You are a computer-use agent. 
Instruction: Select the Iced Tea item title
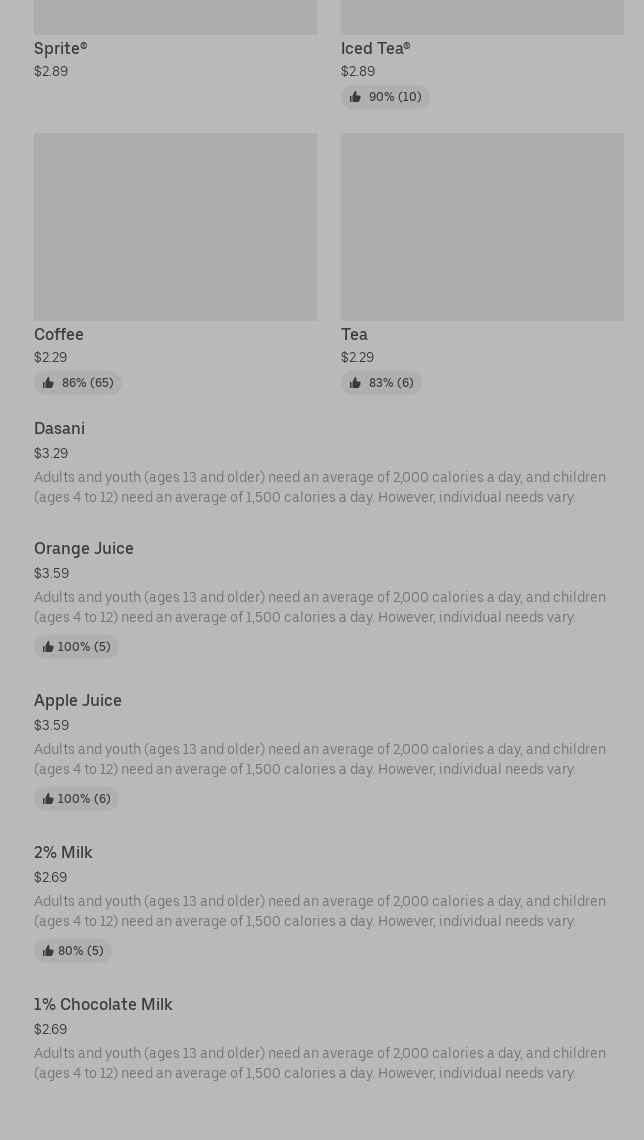[x=375, y=48]
